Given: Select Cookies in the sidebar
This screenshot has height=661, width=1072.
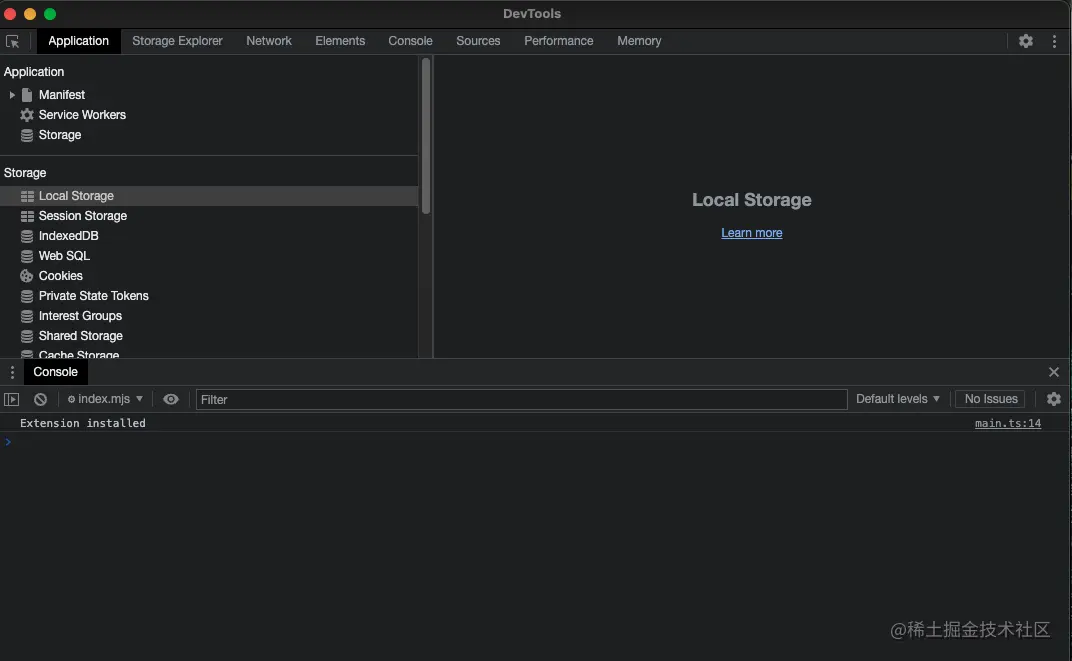Looking at the screenshot, I should tap(60, 276).
